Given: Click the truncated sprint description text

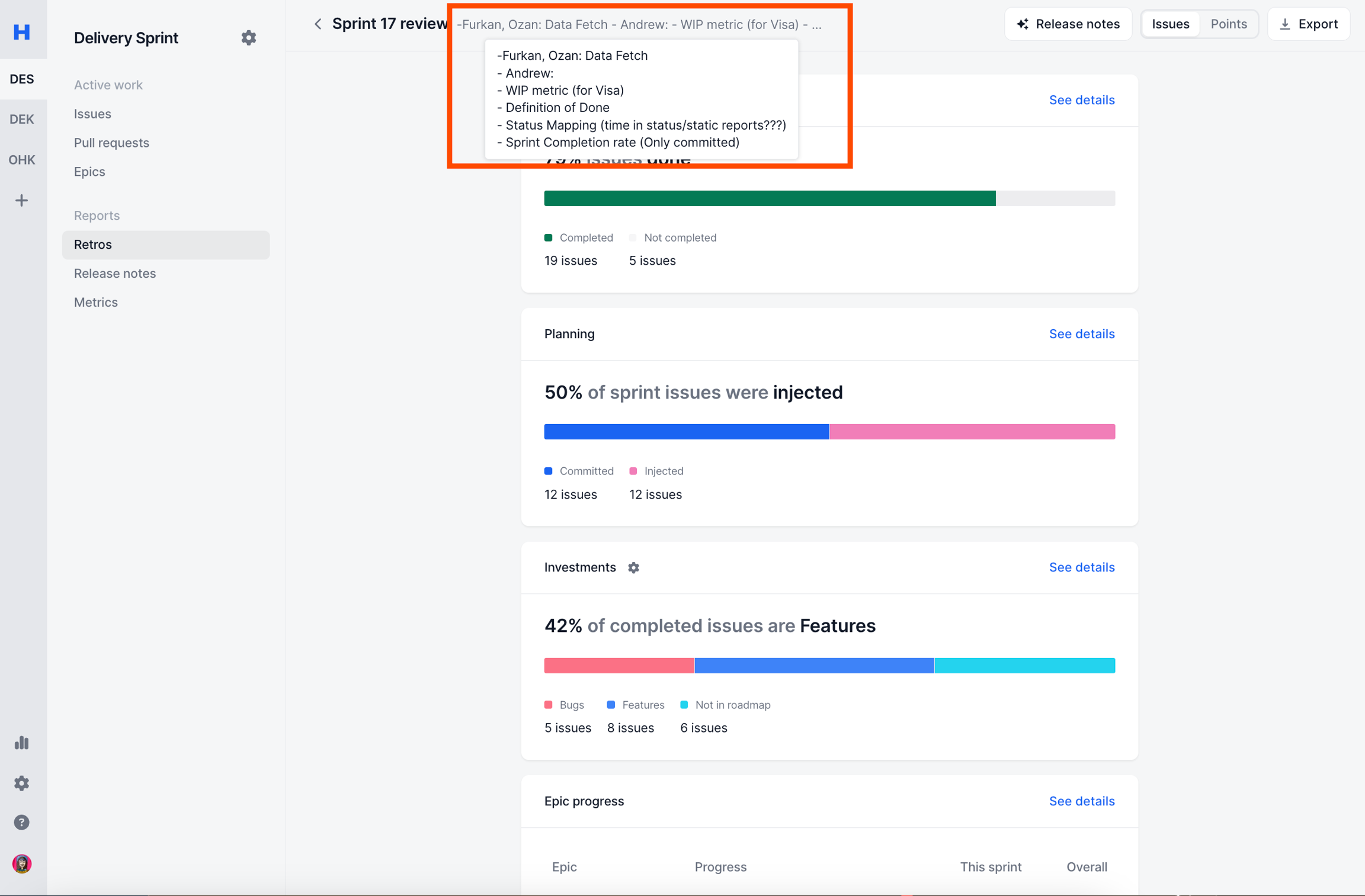Looking at the screenshot, I should coord(639,25).
